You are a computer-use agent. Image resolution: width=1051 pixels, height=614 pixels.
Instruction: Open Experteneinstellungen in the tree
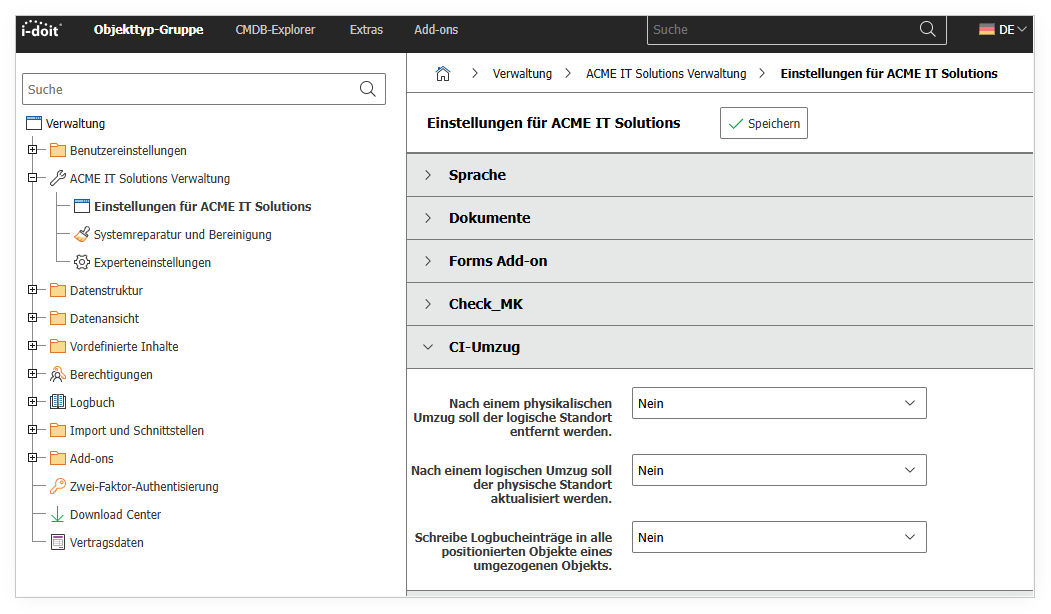click(152, 263)
